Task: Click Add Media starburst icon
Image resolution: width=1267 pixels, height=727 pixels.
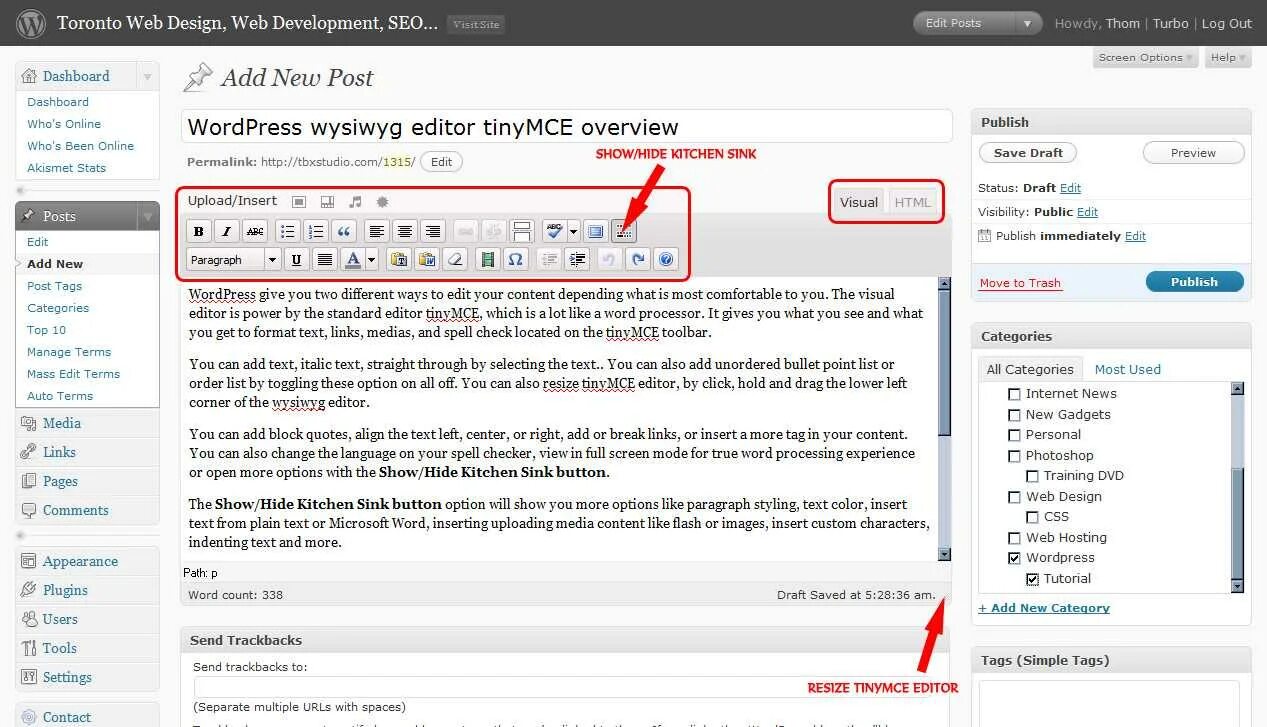Action: click(382, 202)
